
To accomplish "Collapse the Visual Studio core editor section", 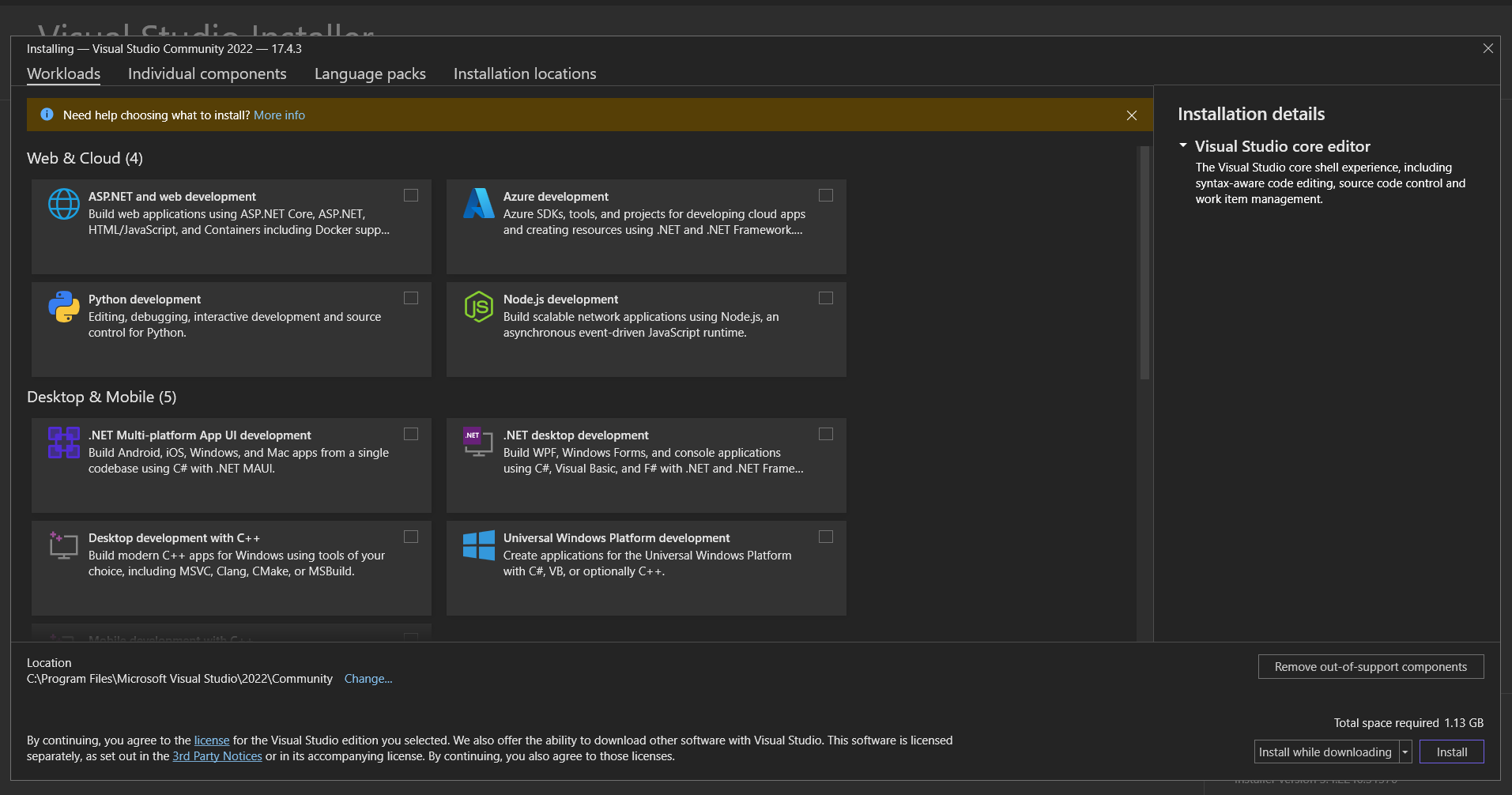I will click(x=1183, y=146).
